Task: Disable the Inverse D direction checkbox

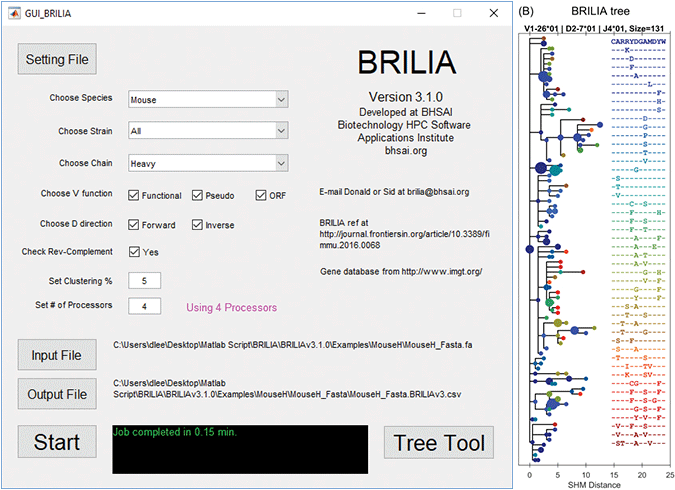Action: pos(197,225)
